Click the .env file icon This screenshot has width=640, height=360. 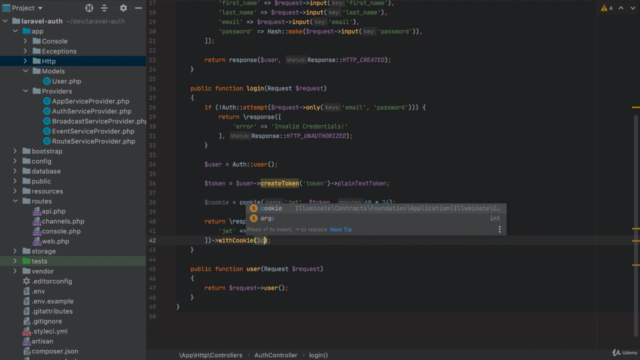tap(27, 291)
